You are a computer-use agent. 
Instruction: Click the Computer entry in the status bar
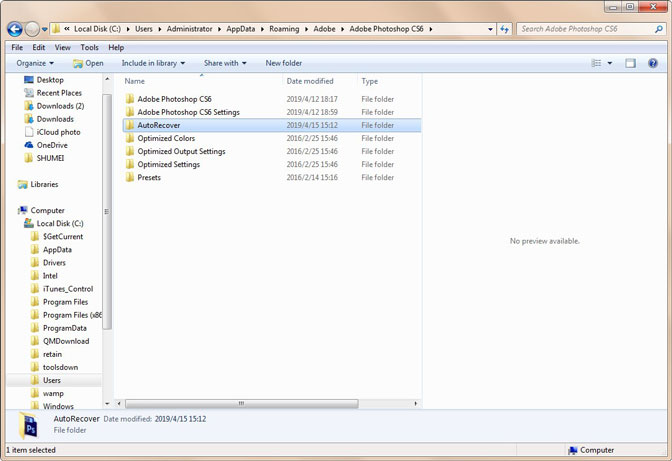click(x=591, y=450)
